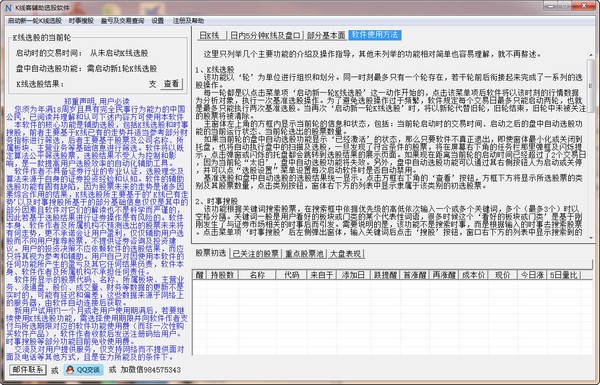Screen dimensions: 600x385
Task: Switch to the '日内5分钟K线及盘口' tab
Action: (266, 36)
